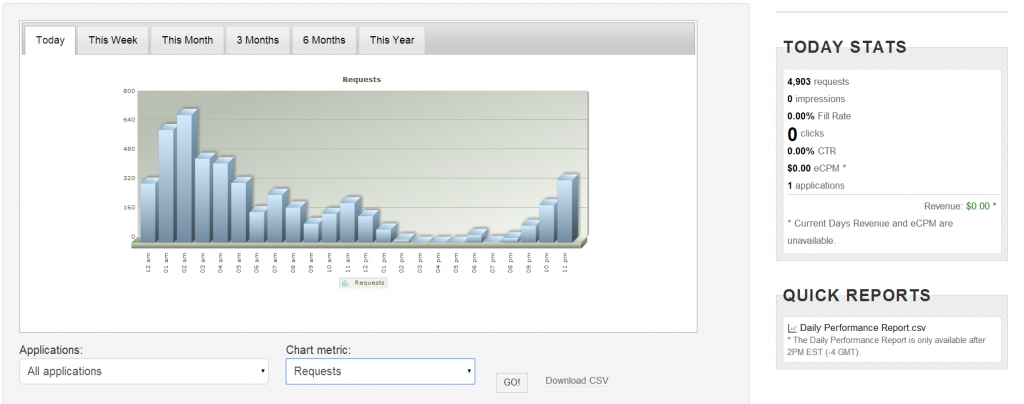Click the 03 am requests bar
The width and height of the screenshot is (1024, 404).
pos(203,200)
